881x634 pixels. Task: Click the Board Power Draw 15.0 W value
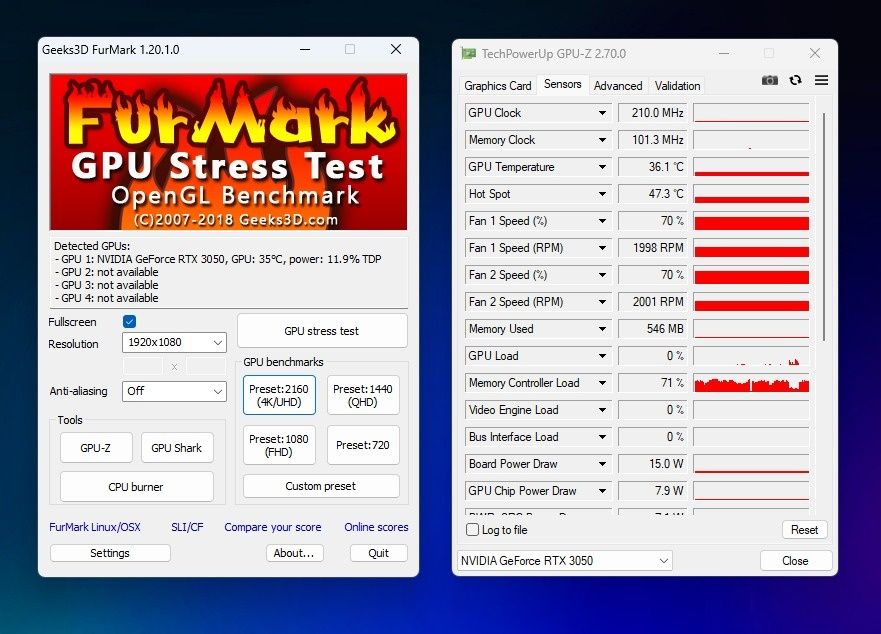[x=652, y=464]
